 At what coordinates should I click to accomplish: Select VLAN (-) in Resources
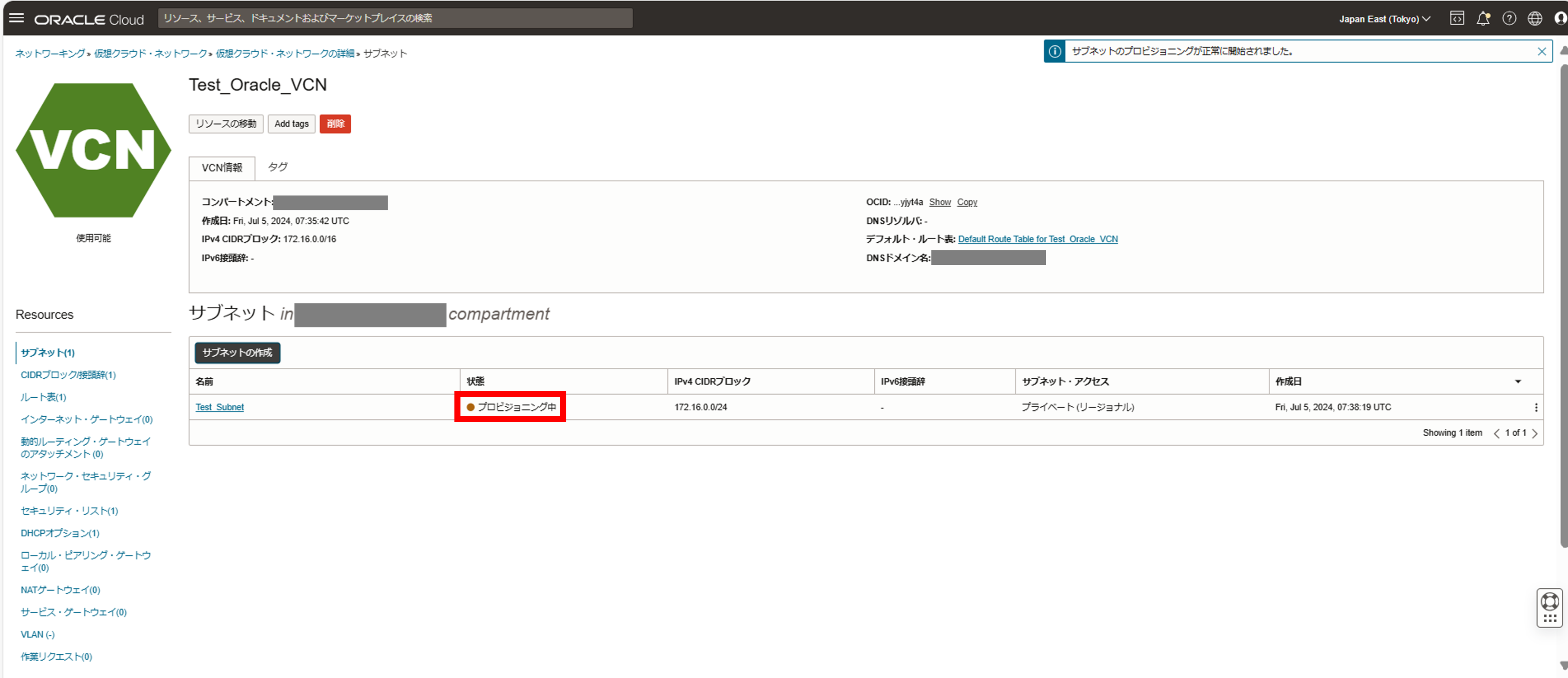click(38, 635)
